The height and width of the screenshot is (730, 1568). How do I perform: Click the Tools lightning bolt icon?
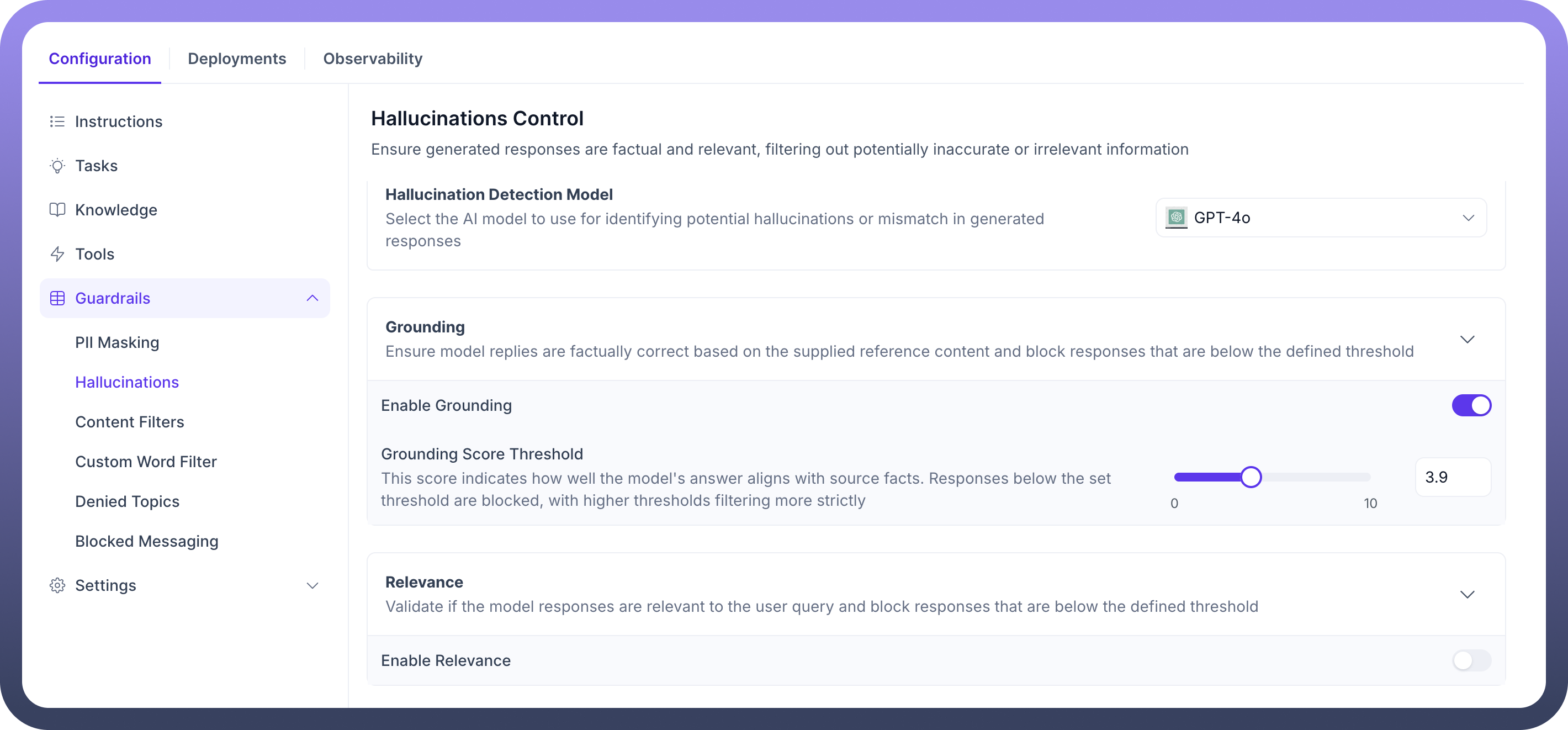tap(57, 254)
